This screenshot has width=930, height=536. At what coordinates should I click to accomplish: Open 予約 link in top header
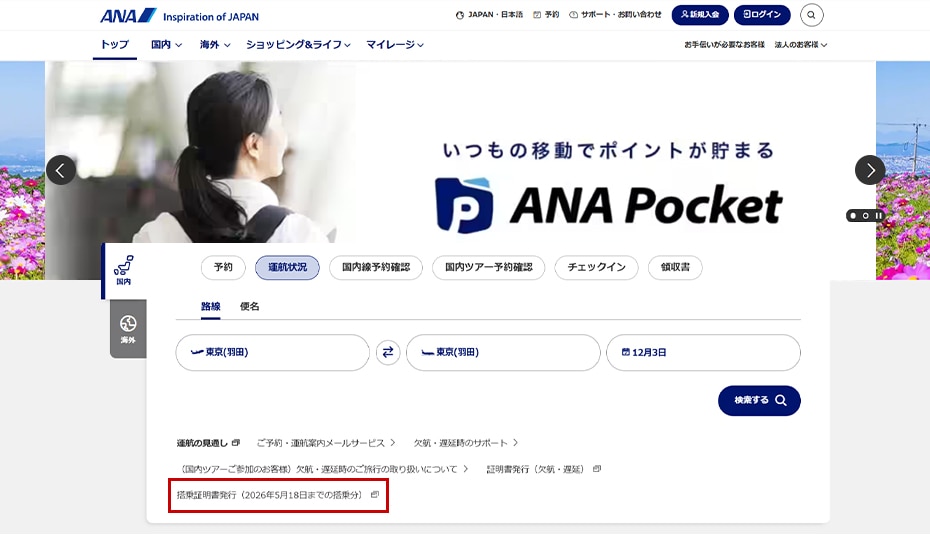coord(546,15)
